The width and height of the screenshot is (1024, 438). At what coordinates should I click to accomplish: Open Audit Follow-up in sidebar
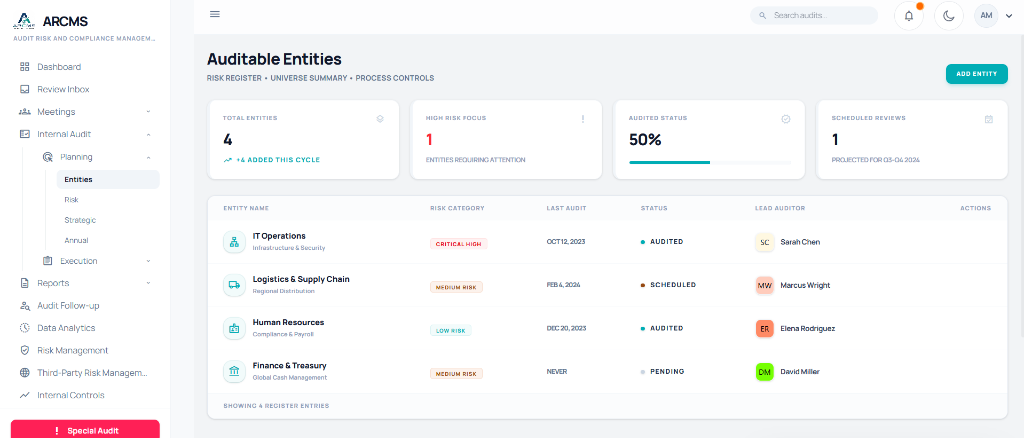(x=68, y=305)
